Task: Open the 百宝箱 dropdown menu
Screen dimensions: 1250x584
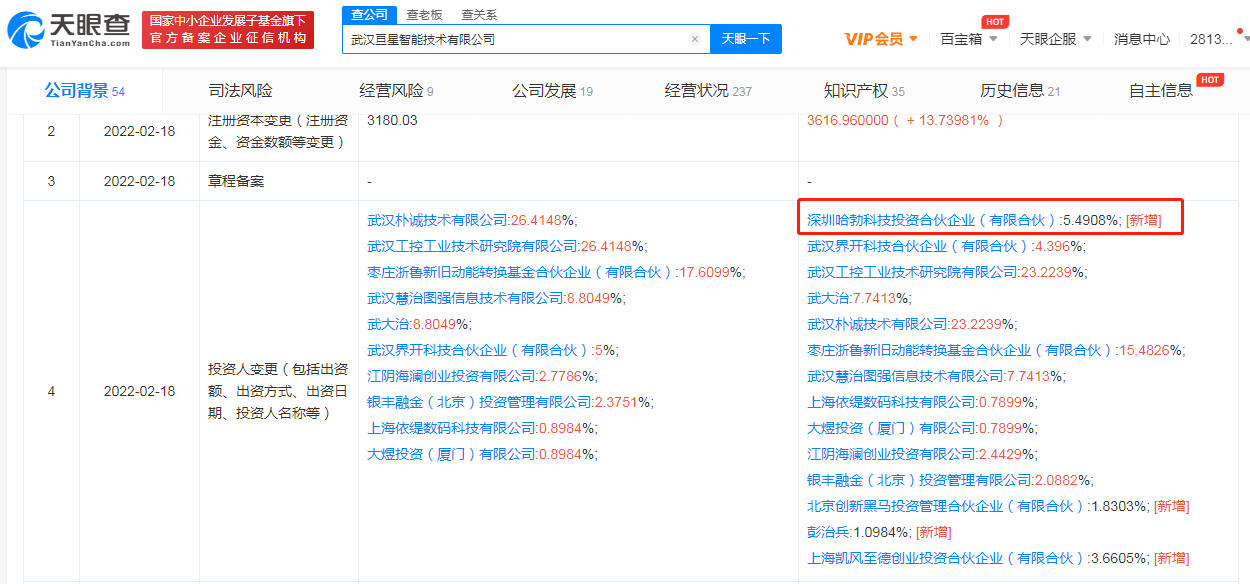Action: (x=969, y=39)
